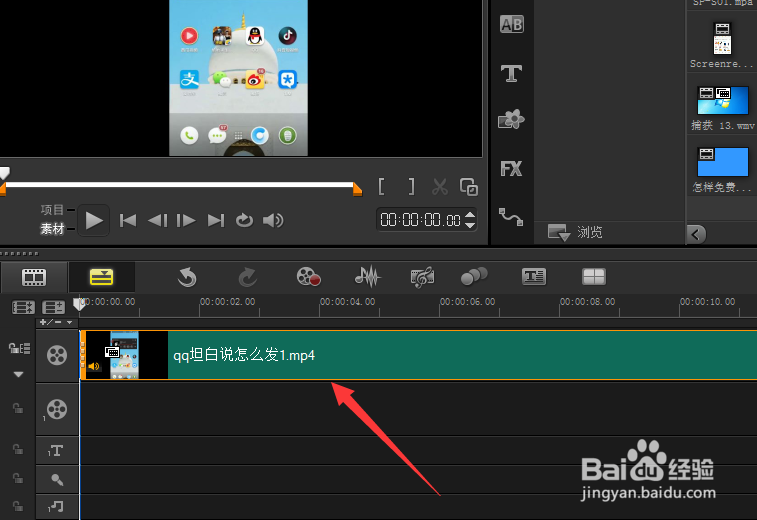This screenshot has height=520, width=757.
Task: Open the Path library icon
Action: tap(511, 217)
